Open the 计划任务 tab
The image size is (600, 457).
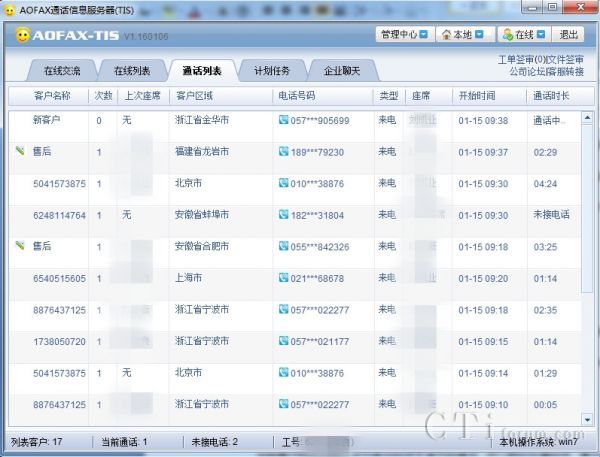[271, 71]
